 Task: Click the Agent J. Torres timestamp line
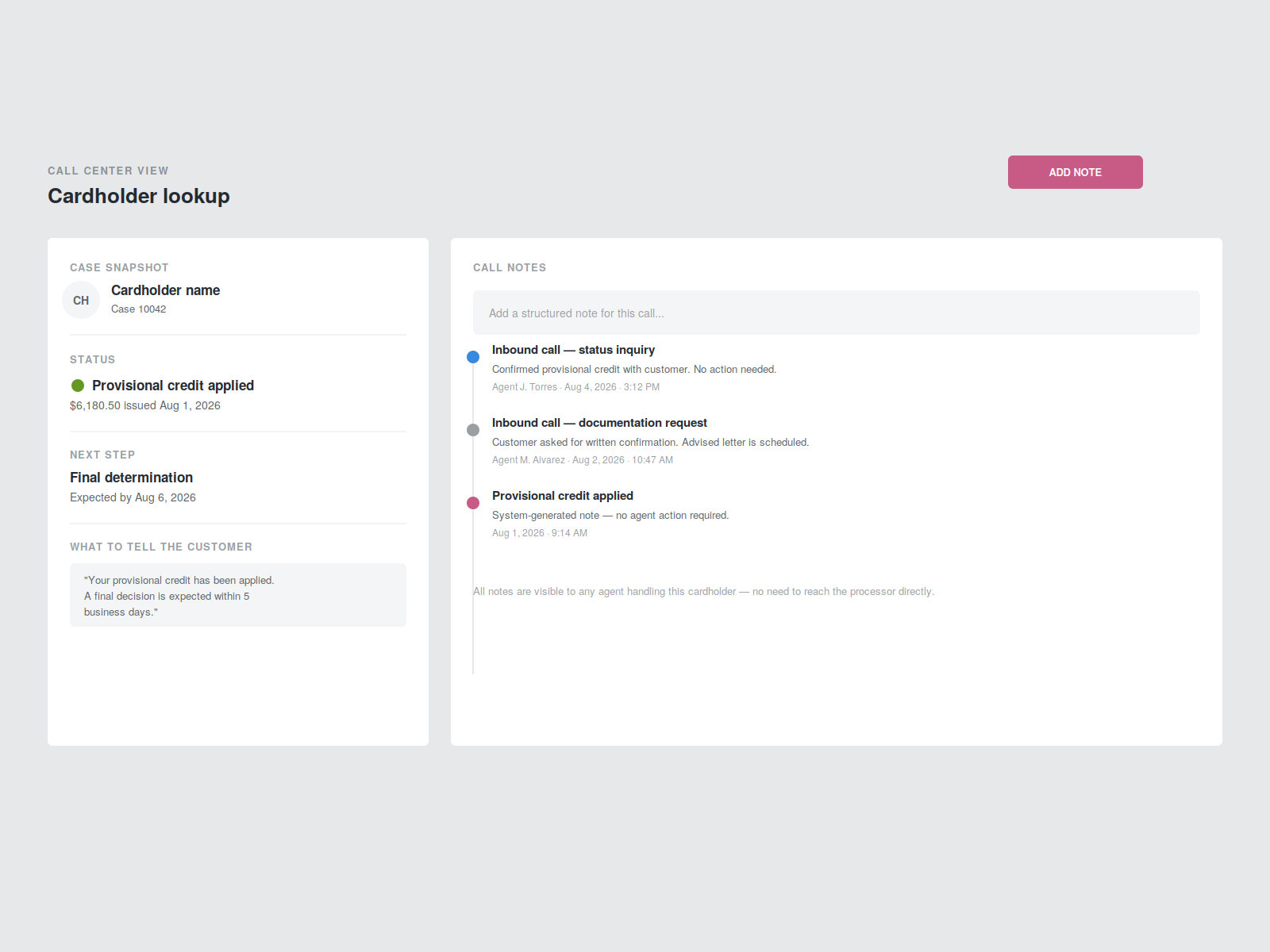pos(575,387)
